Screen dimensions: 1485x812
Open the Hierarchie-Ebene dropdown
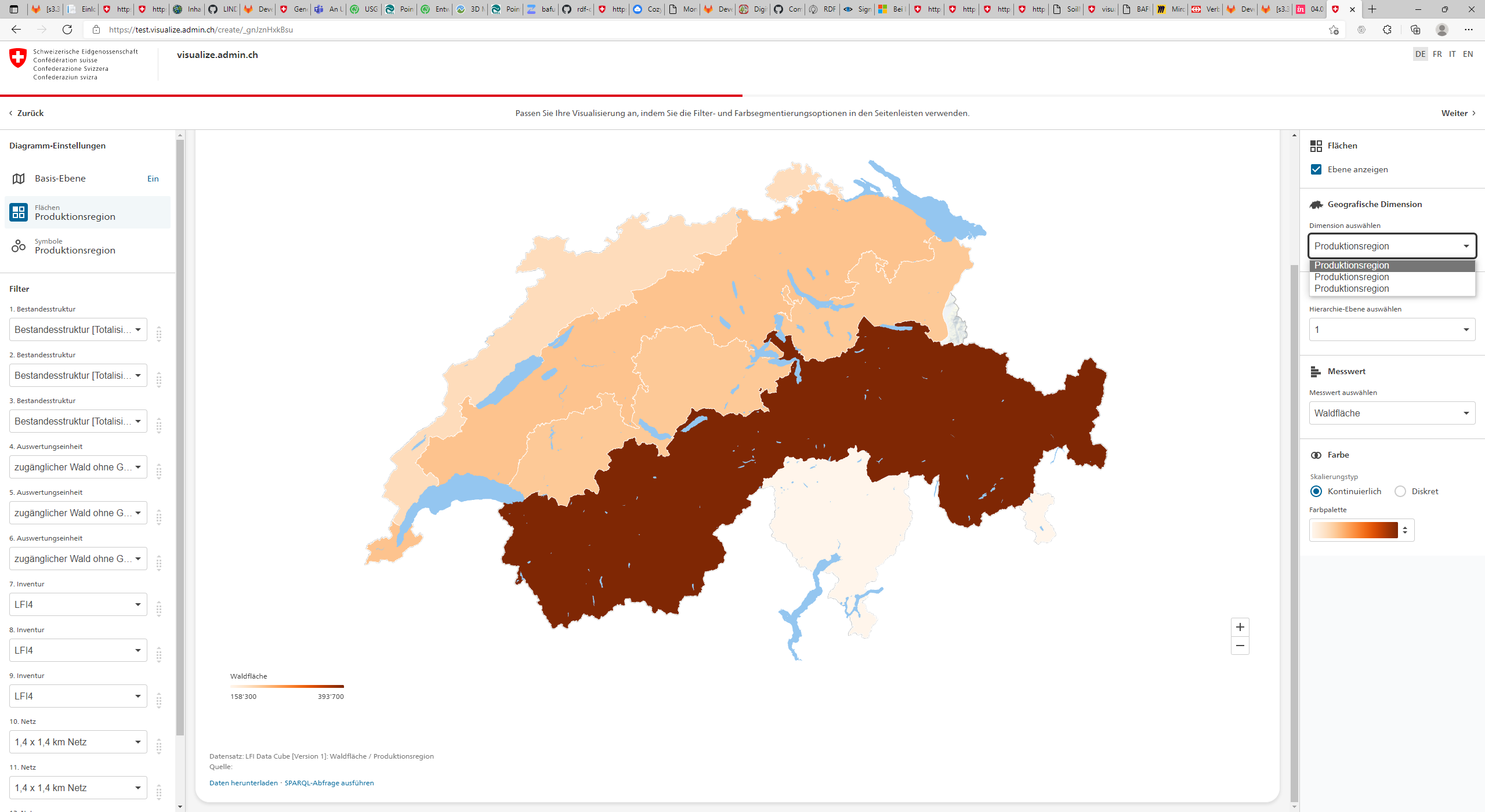(x=1392, y=329)
